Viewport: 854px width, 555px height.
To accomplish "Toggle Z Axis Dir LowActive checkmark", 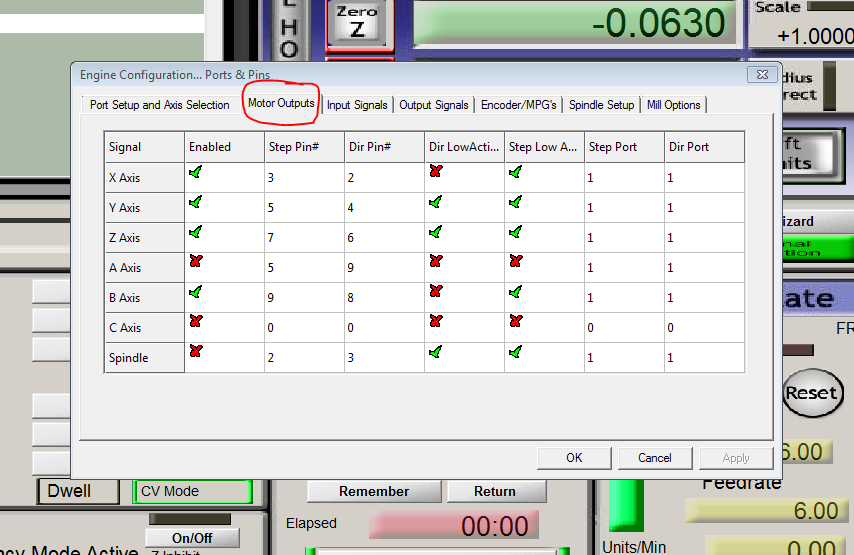I will pos(435,233).
